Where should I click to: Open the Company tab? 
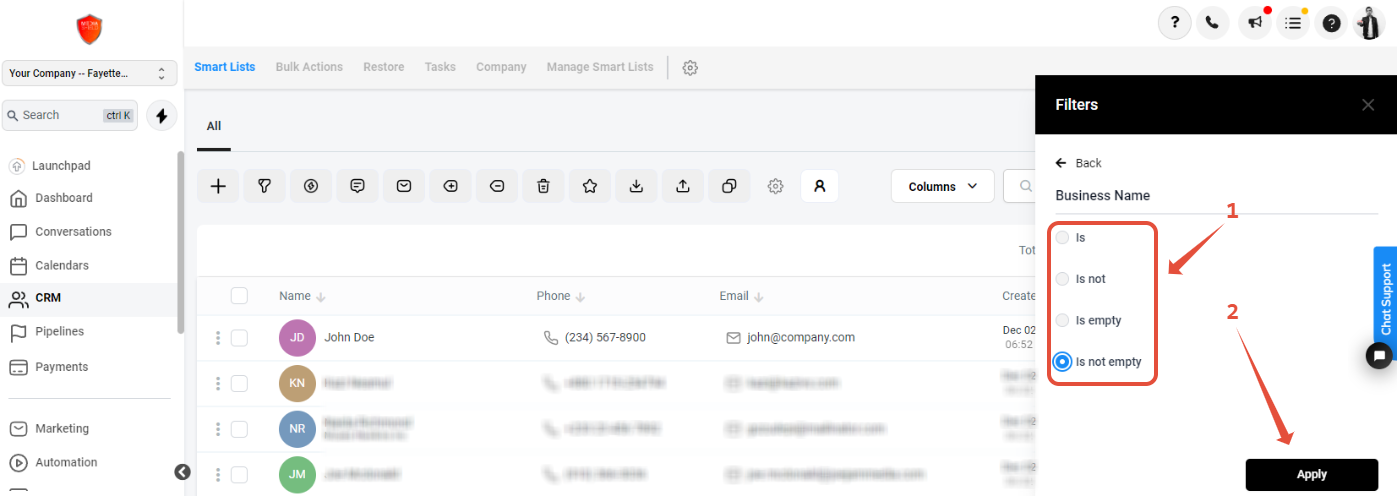coord(501,67)
